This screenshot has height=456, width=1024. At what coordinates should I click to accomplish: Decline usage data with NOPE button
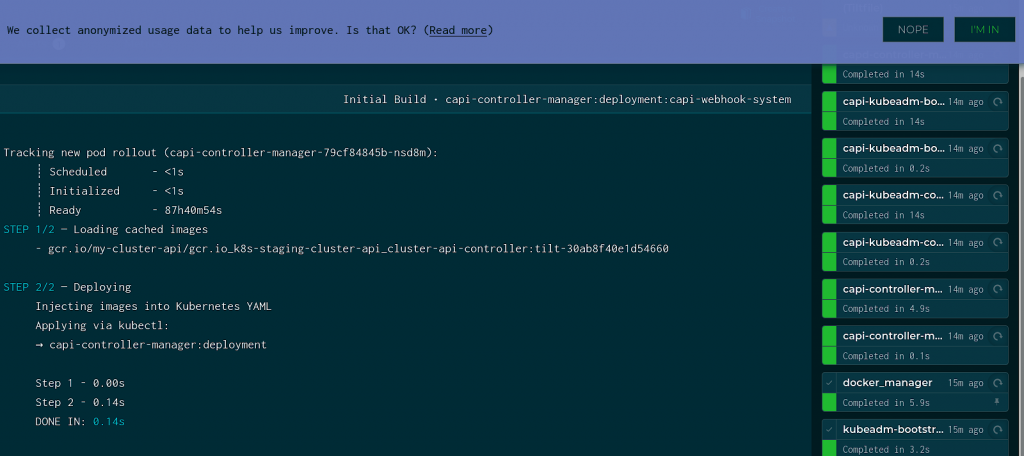click(912, 30)
